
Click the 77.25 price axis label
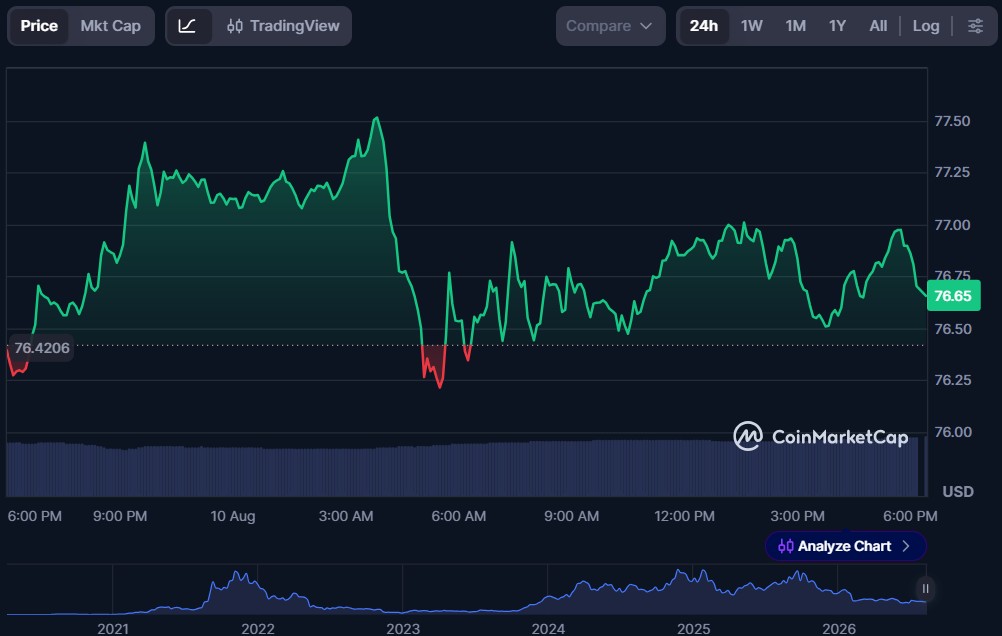(x=952, y=173)
